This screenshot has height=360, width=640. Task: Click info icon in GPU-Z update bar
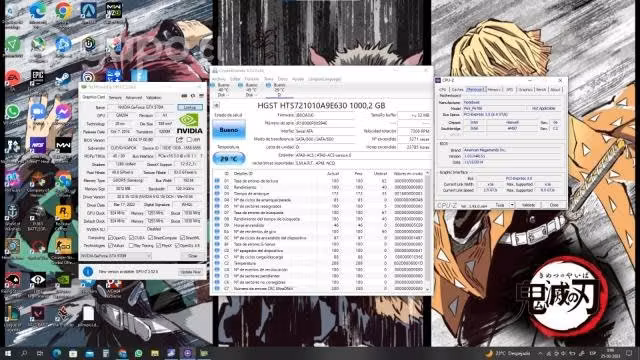pos(88,271)
